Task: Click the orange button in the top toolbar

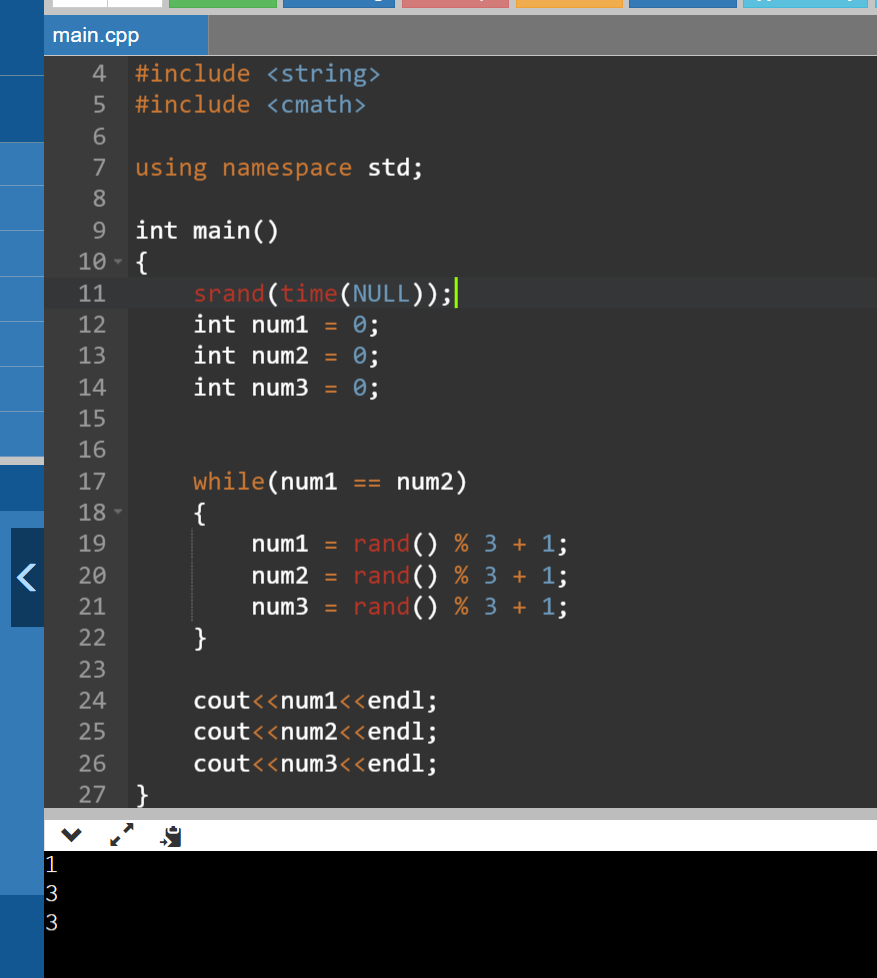Action: [569, 4]
